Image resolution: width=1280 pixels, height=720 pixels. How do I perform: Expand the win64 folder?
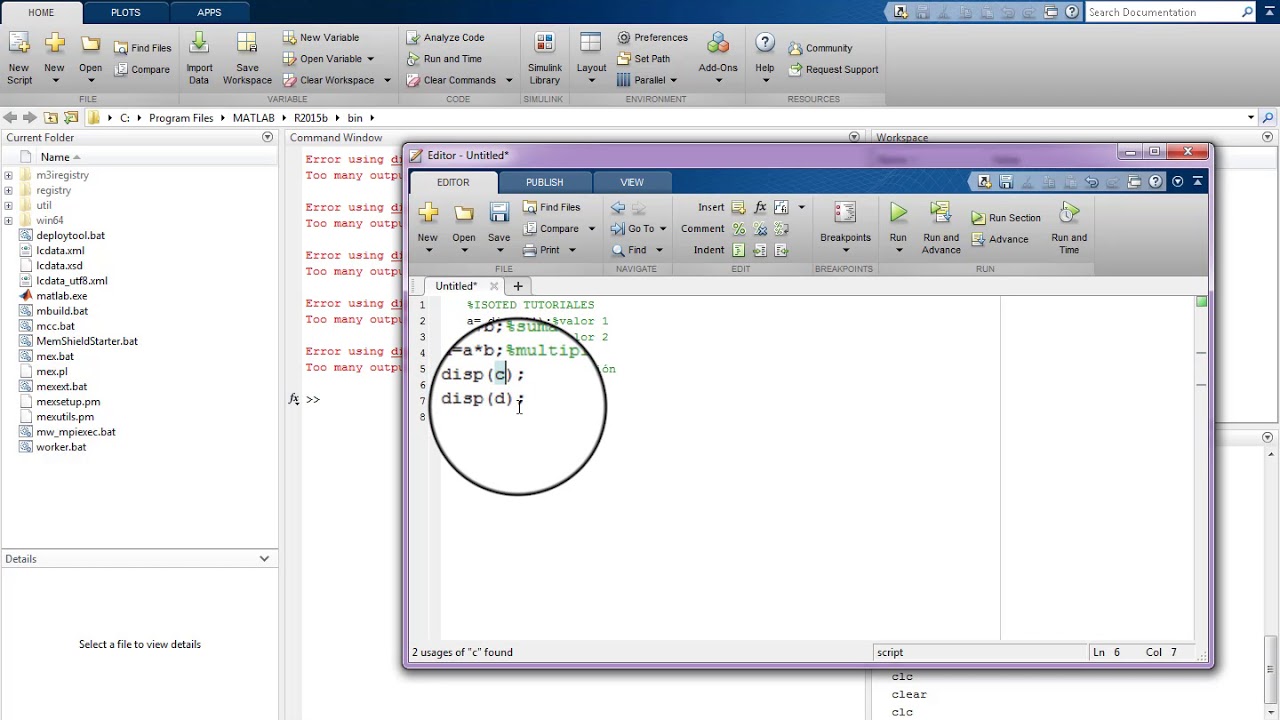[8, 220]
